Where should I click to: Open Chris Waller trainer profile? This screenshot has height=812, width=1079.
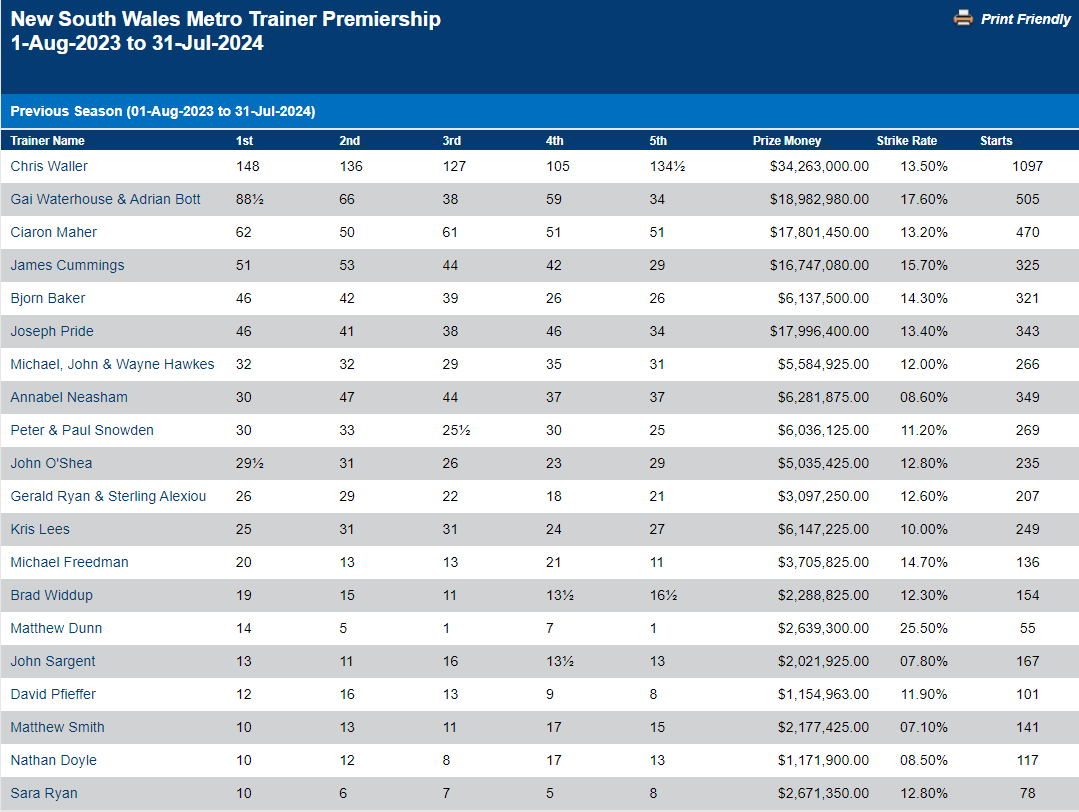pos(49,166)
